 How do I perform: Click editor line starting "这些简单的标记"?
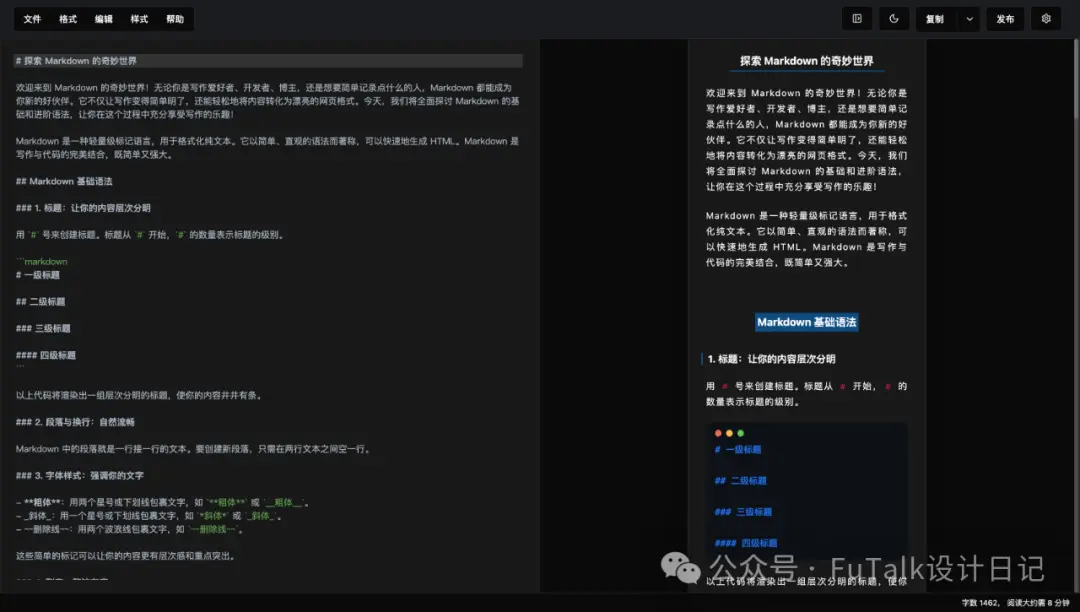click(x=126, y=556)
